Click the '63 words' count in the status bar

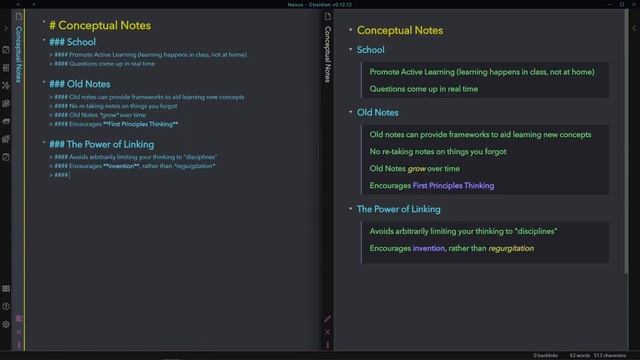(580, 356)
